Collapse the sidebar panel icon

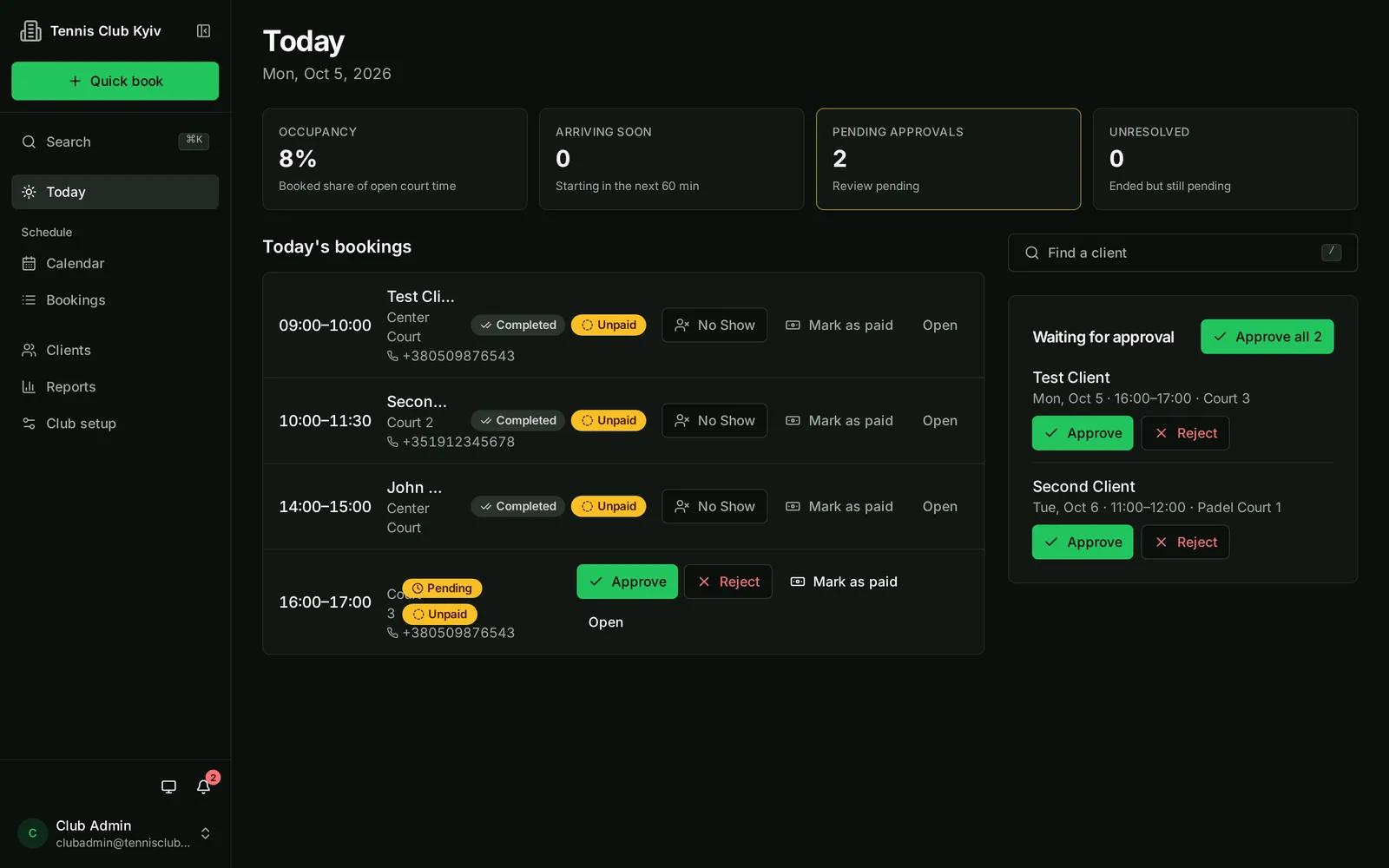(x=203, y=31)
